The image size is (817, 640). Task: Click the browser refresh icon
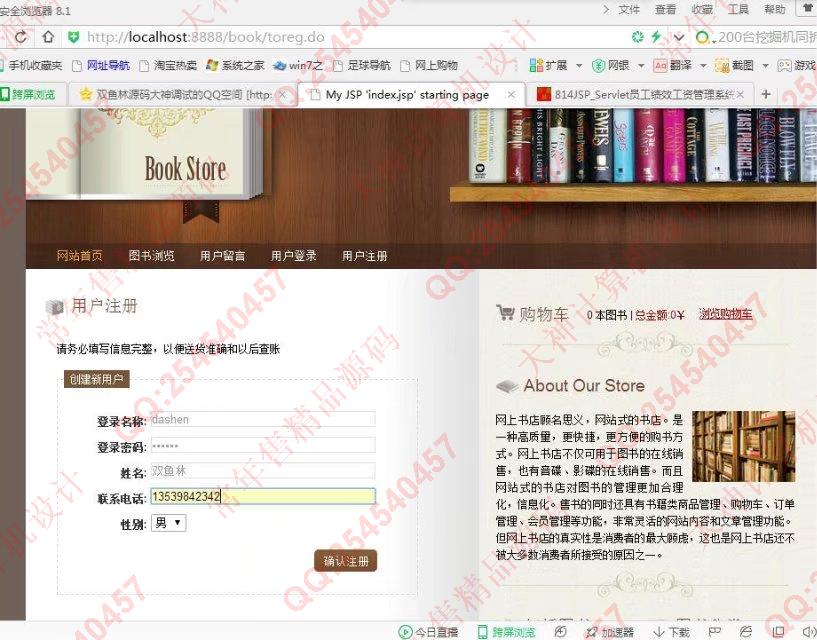[x=19, y=37]
